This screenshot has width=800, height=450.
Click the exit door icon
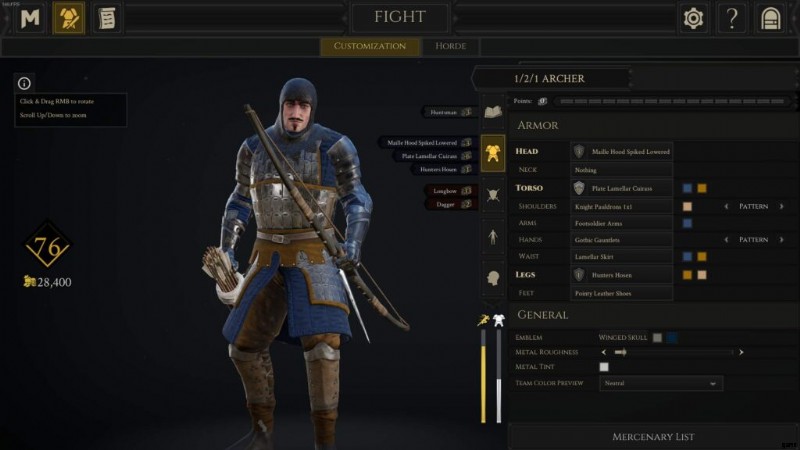point(770,18)
